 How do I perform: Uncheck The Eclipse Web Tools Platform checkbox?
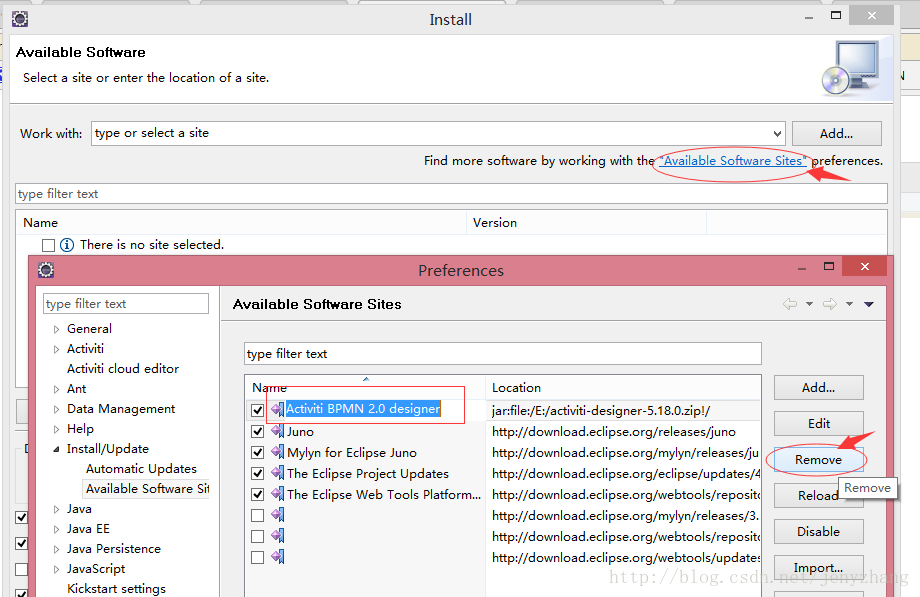click(257, 494)
